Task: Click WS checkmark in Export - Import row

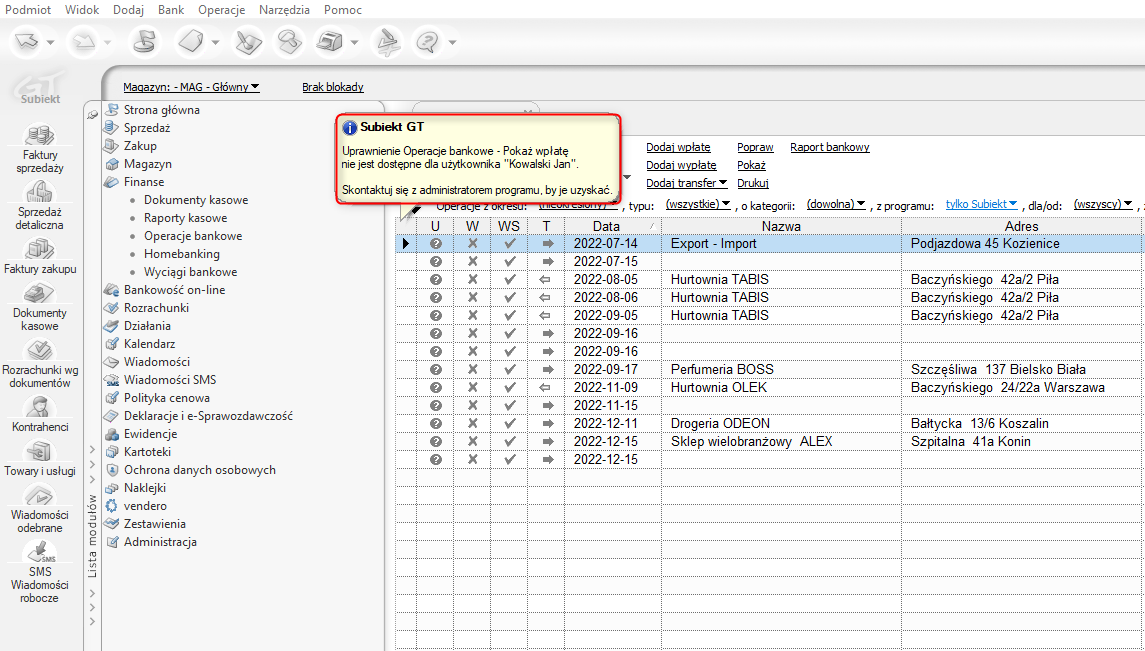Action: 509,244
